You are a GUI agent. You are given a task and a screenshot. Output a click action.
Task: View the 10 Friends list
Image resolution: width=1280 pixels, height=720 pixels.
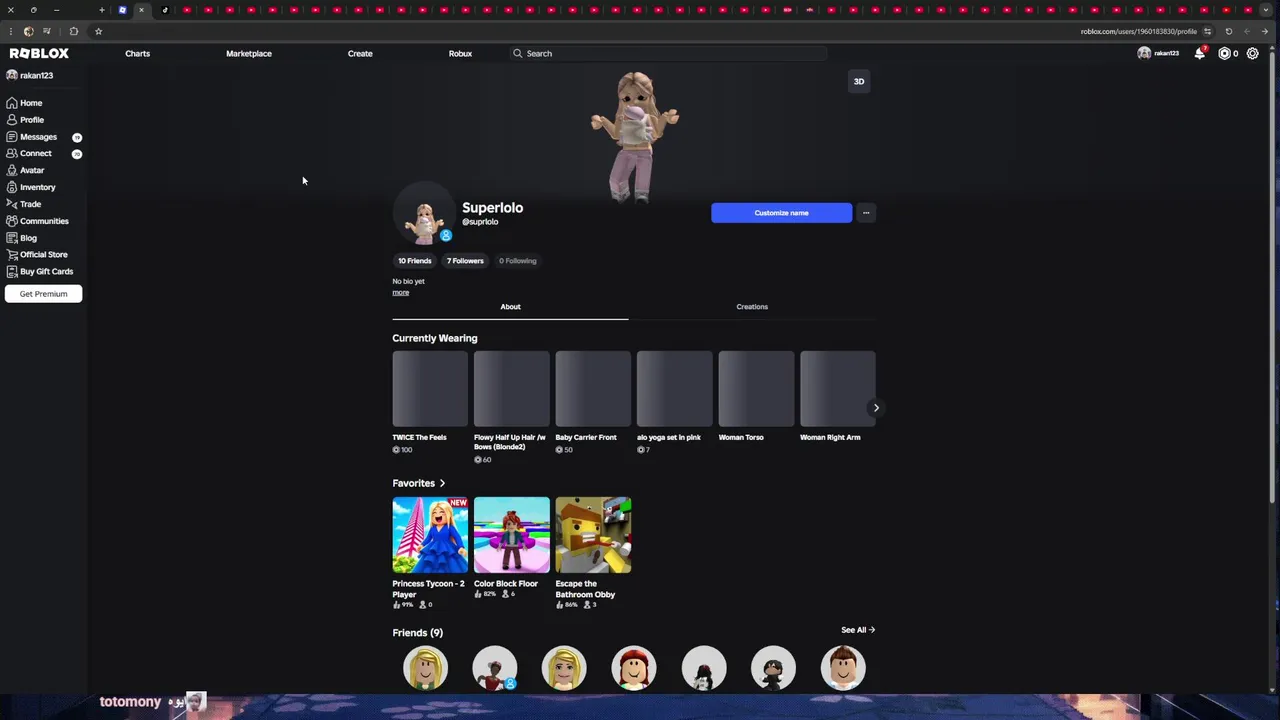coord(415,261)
